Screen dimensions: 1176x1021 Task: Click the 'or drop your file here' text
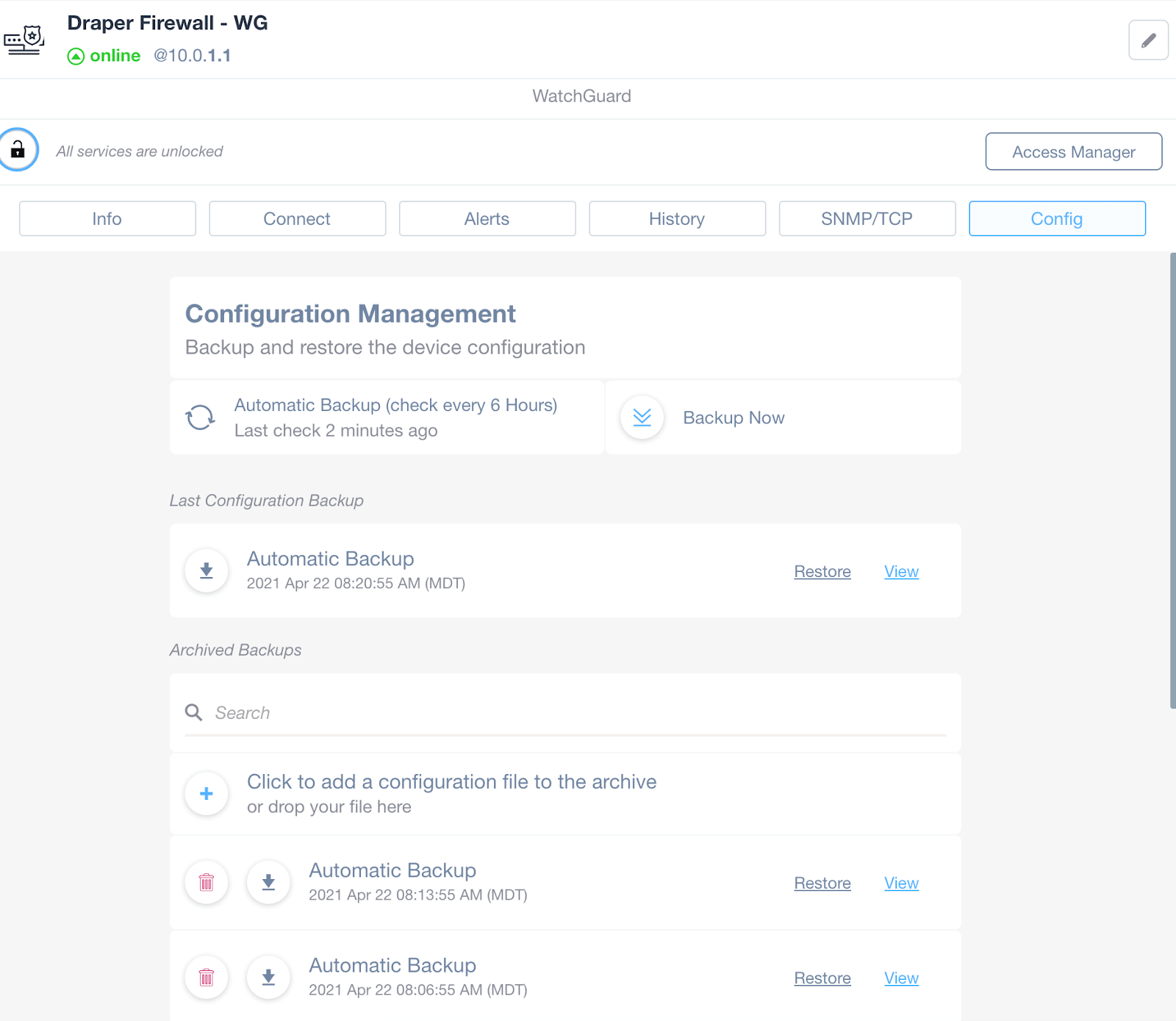pos(329,807)
